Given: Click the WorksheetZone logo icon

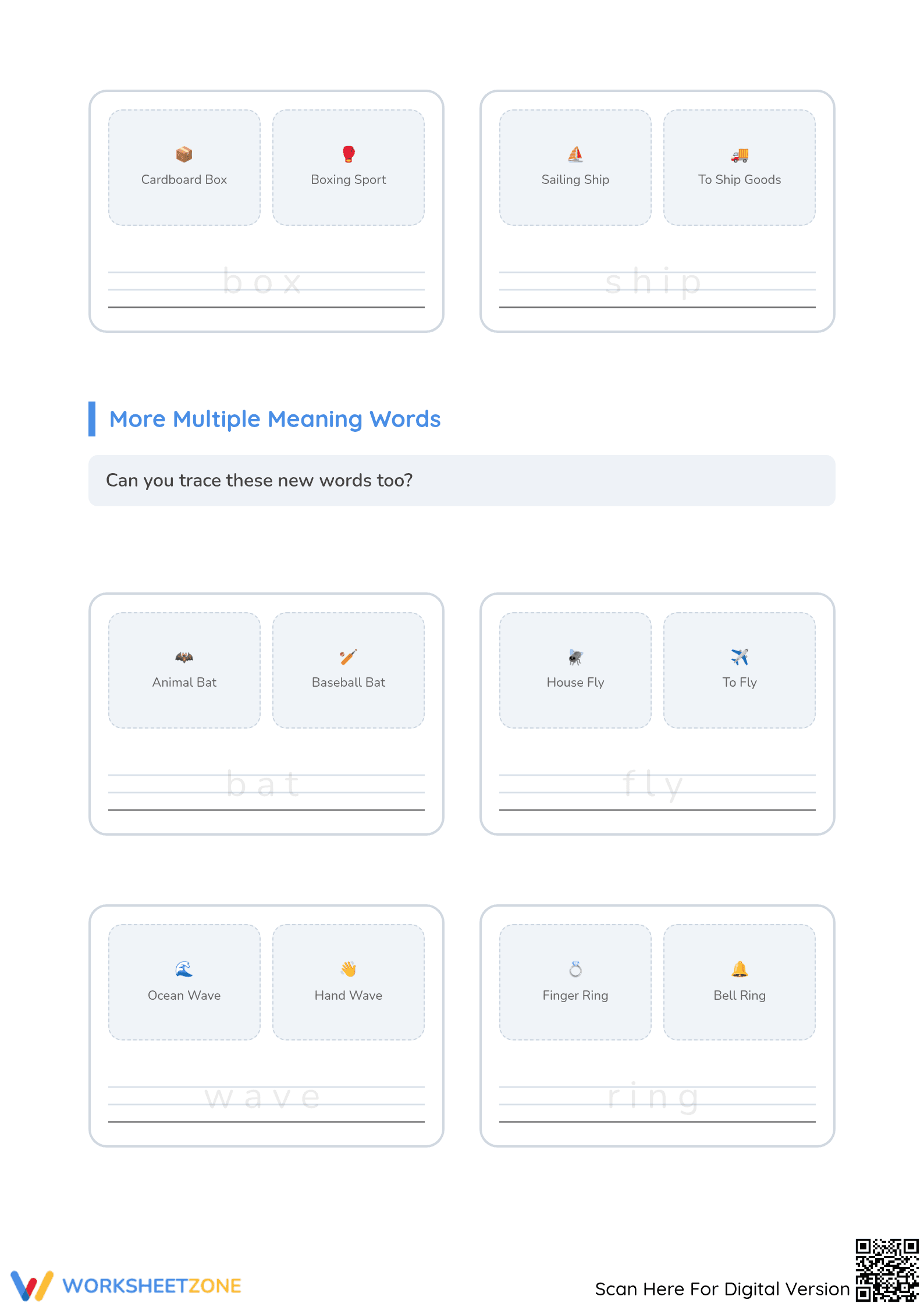Looking at the screenshot, I should (x=32, y=1285).
